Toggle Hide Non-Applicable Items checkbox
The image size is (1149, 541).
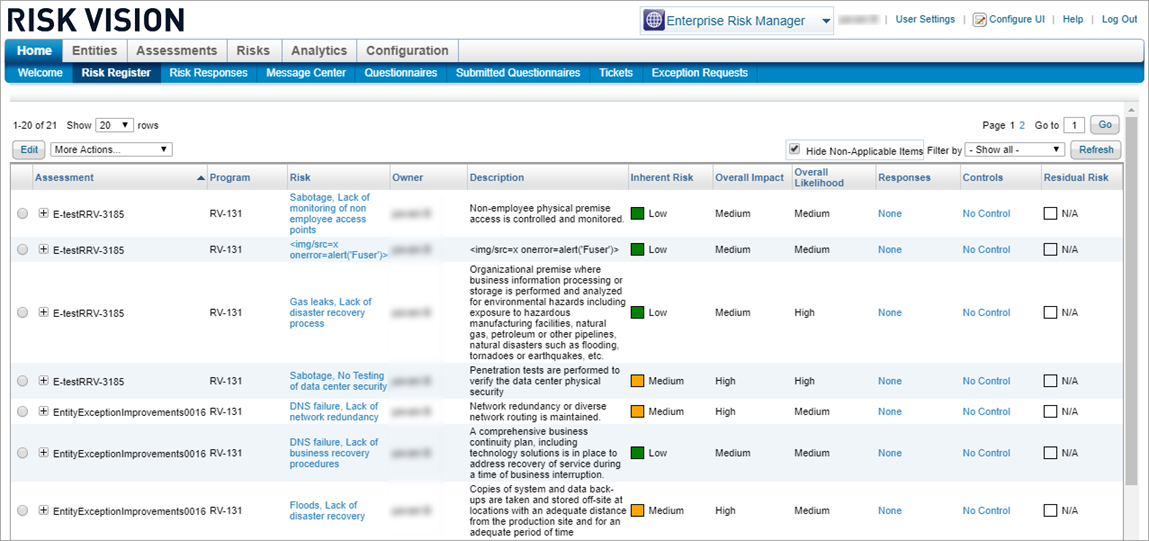coord(794,150)
